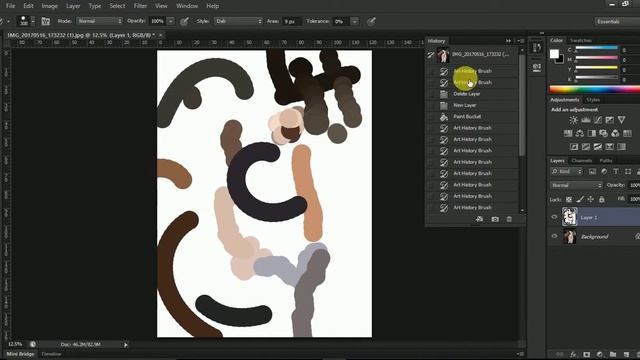
Task: Click the Area input field
Action: click(x=291, y=21)
